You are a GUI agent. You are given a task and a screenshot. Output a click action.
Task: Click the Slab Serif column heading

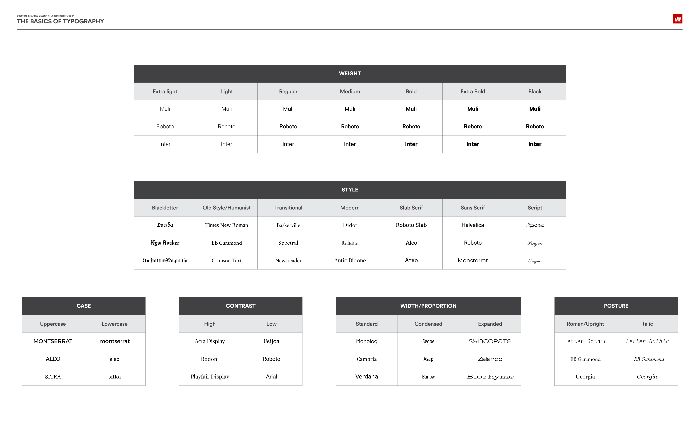411,208
